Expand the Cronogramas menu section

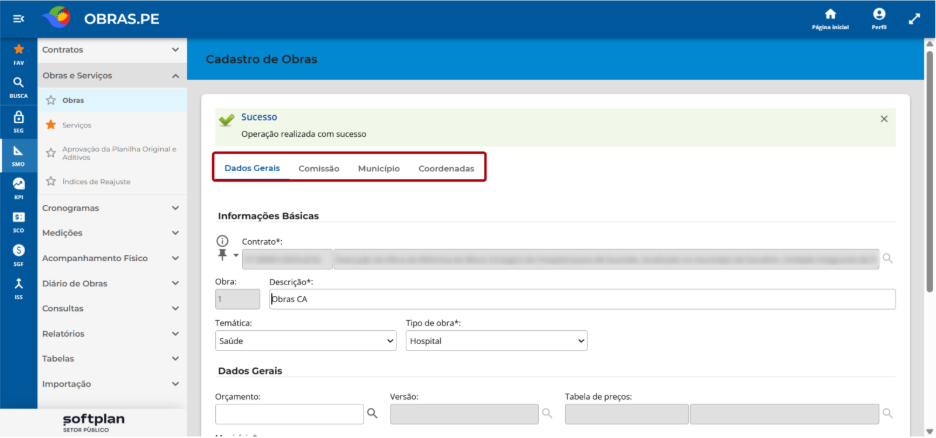(x=112, y=208)
